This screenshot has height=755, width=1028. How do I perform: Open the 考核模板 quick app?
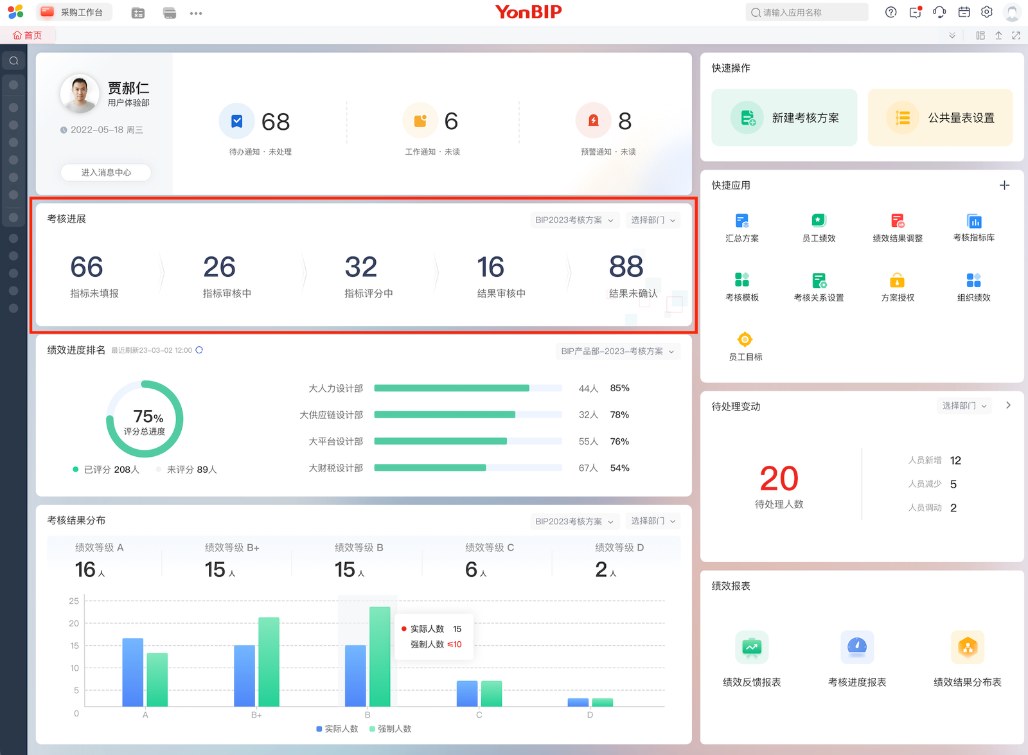tap(741, 287)
